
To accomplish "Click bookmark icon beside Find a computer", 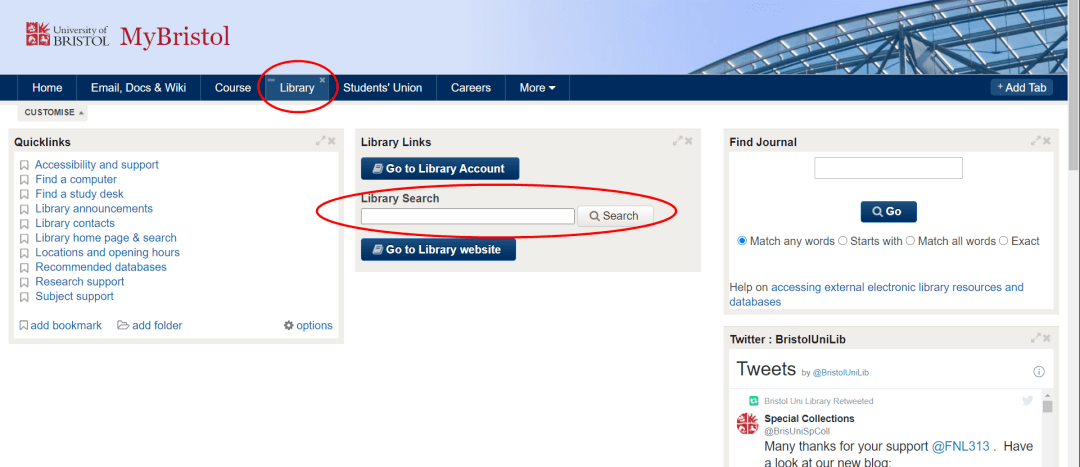I will 24,180.
